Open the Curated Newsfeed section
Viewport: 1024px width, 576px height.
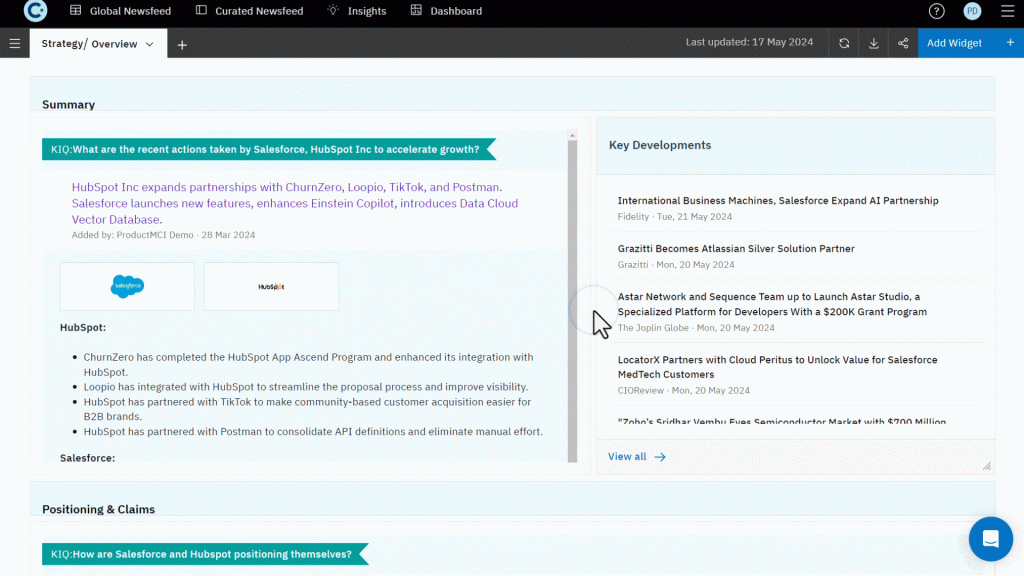248,11
